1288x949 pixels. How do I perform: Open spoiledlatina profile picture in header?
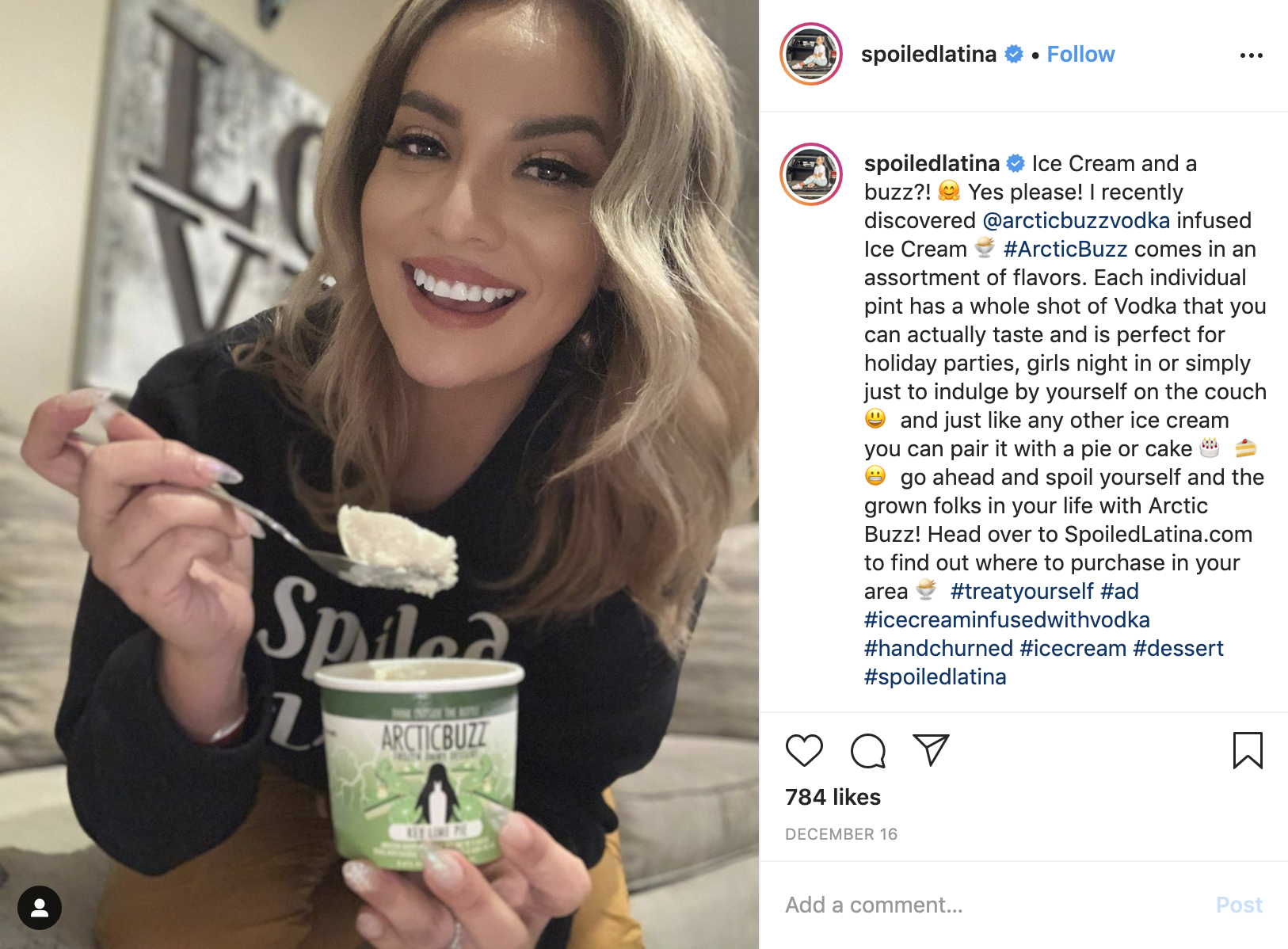tap(811, 54)
